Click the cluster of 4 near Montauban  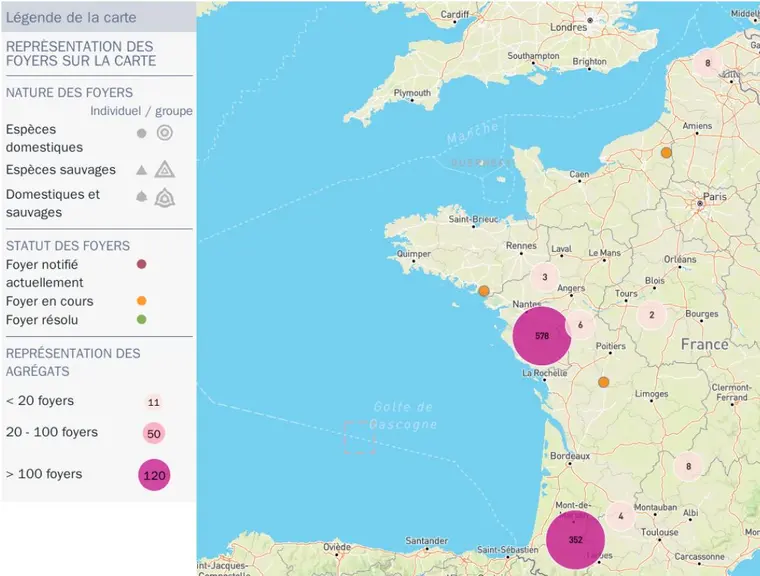coord(621,516)
